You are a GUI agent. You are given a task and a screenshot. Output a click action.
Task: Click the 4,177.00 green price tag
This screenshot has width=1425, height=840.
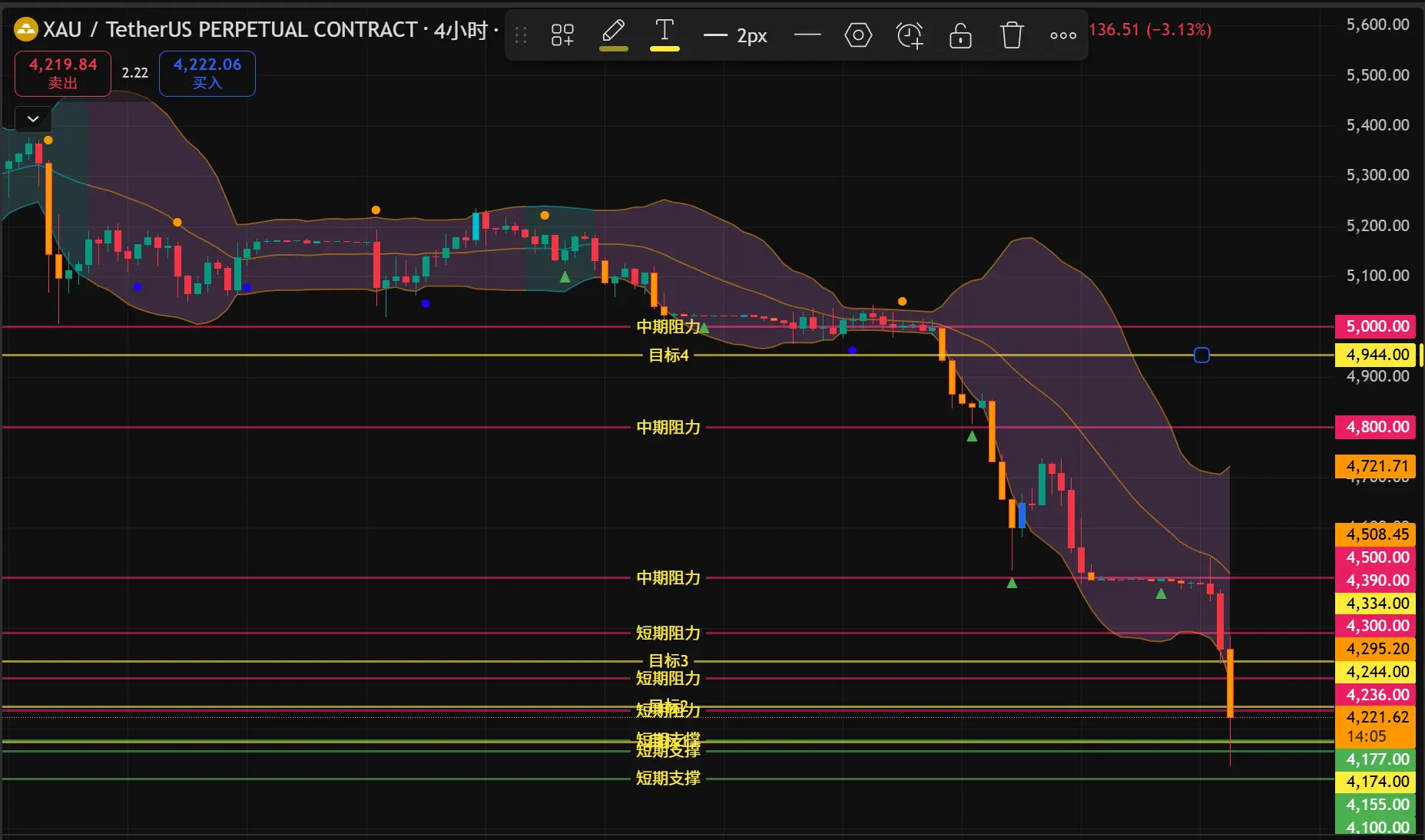pyautogui.click(x=1375, y=759)
